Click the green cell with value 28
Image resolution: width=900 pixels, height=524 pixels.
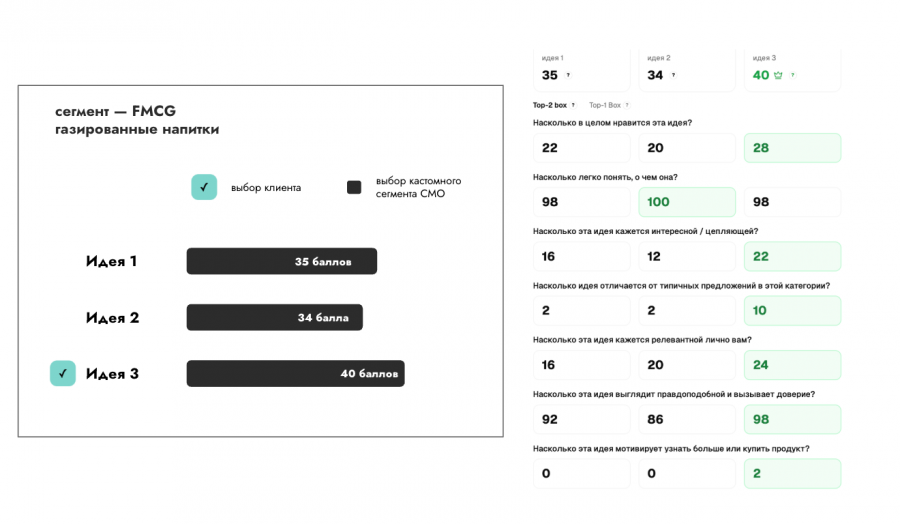tap(792, 148)
